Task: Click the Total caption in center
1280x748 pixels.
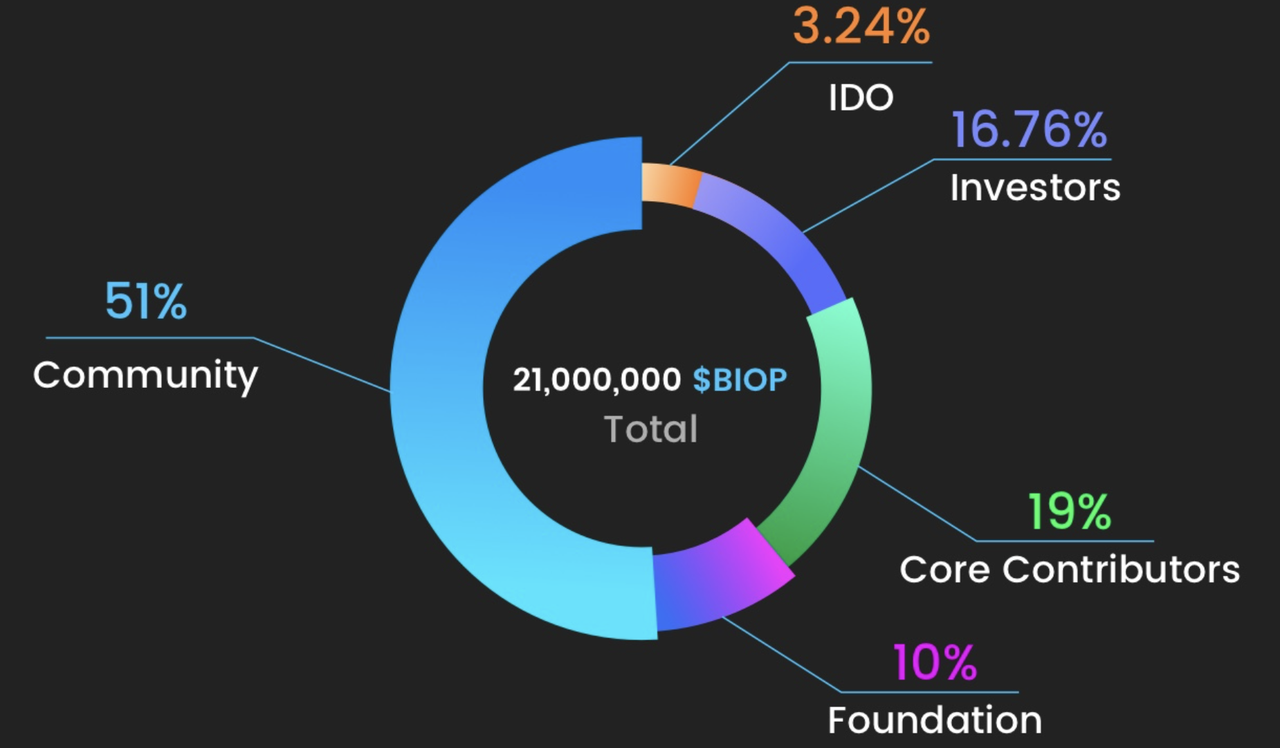Action: [651, 430]
